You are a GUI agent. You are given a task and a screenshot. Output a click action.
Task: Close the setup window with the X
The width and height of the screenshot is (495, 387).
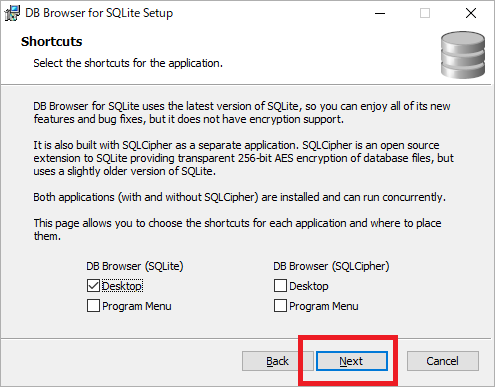coord(471,13)
